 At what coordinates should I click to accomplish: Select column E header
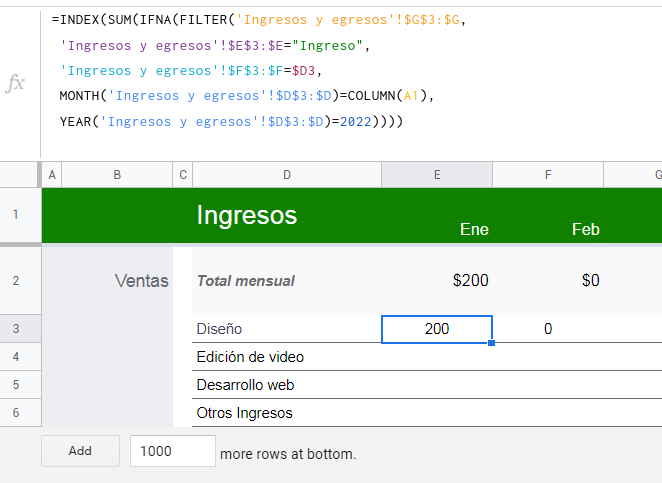(x=437, y=175)
